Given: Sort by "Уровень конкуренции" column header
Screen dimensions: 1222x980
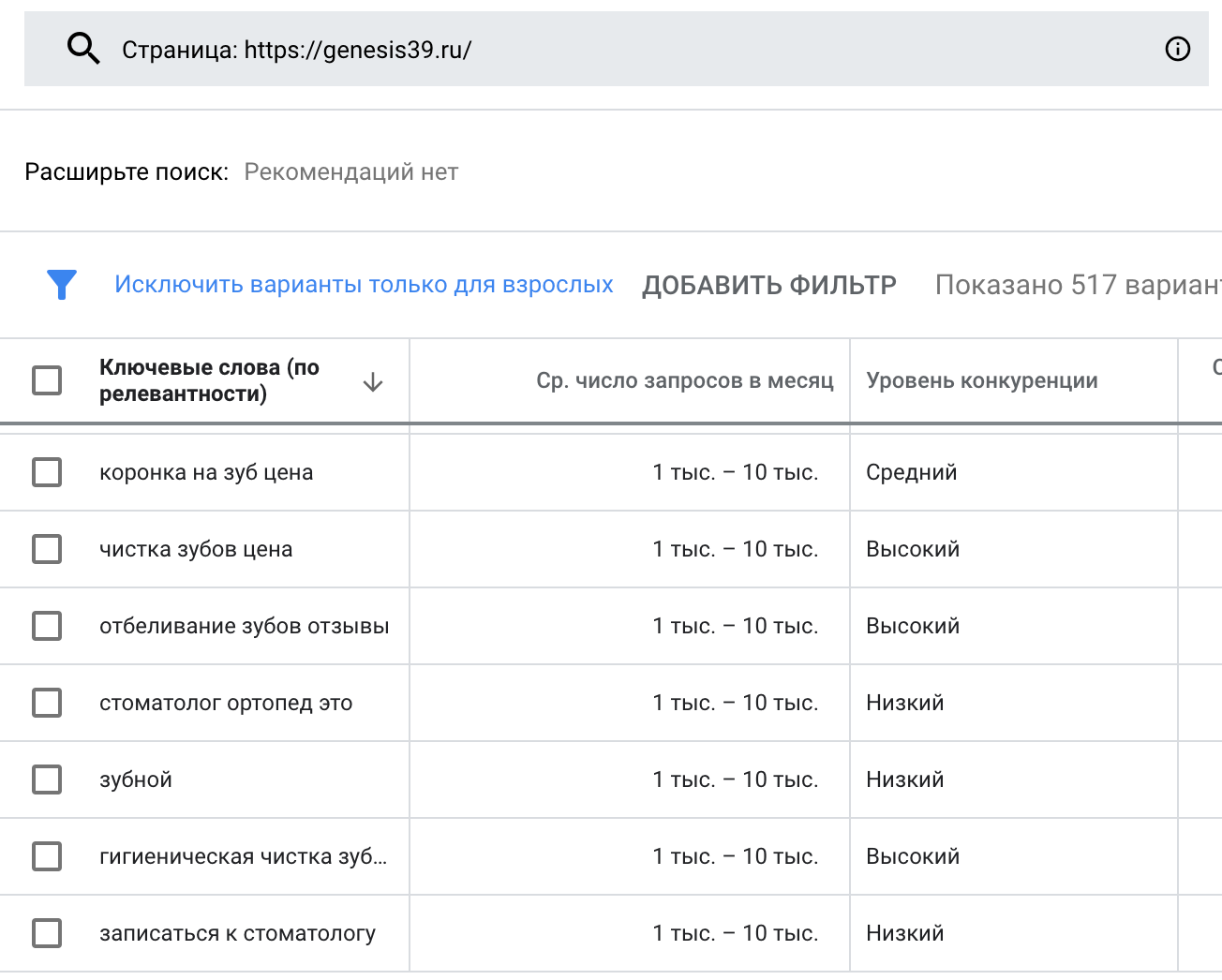Looking at the screenshot, I should click(981, 380).
